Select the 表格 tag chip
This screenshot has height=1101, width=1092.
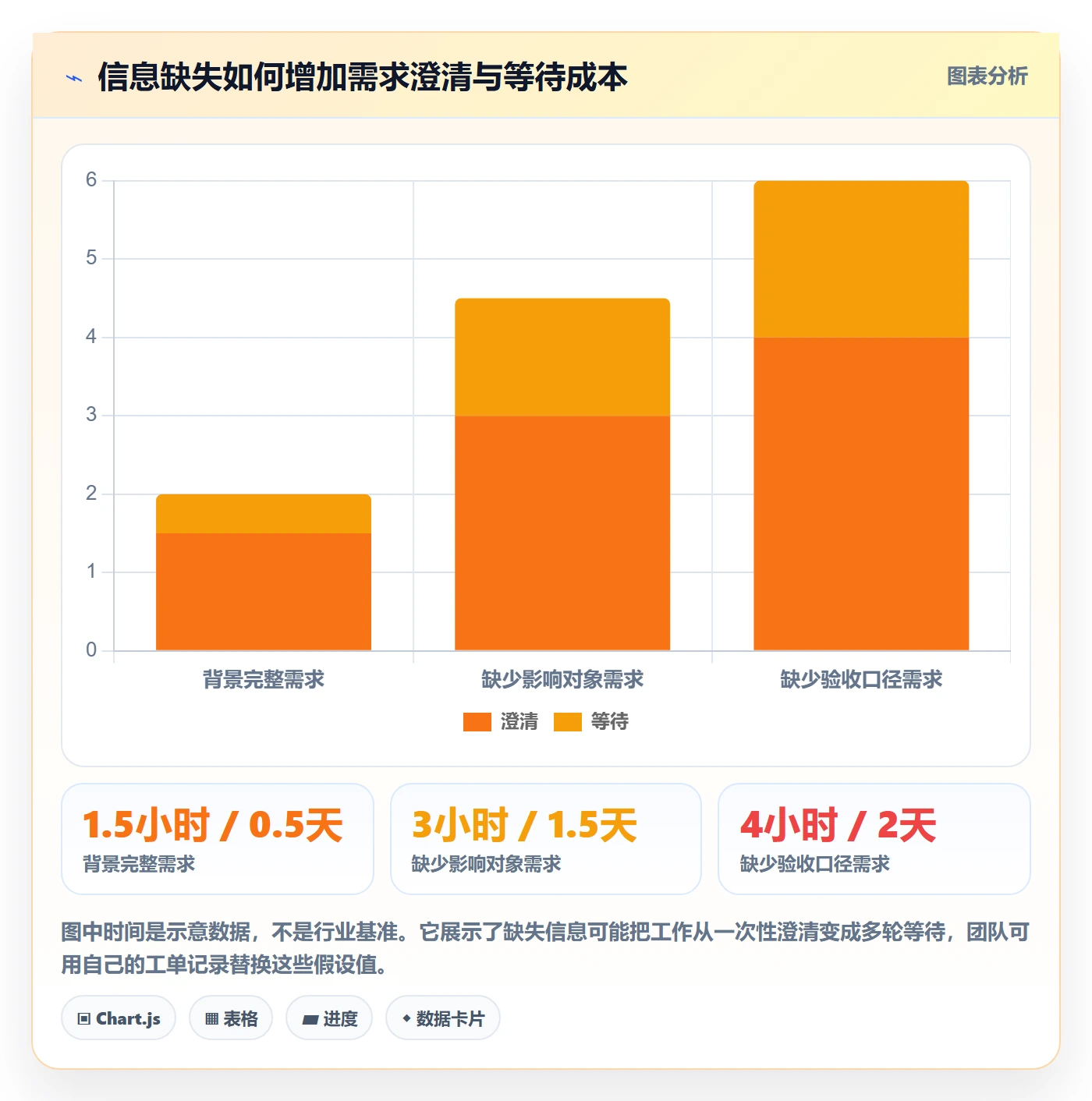(x=231, y=1018)
